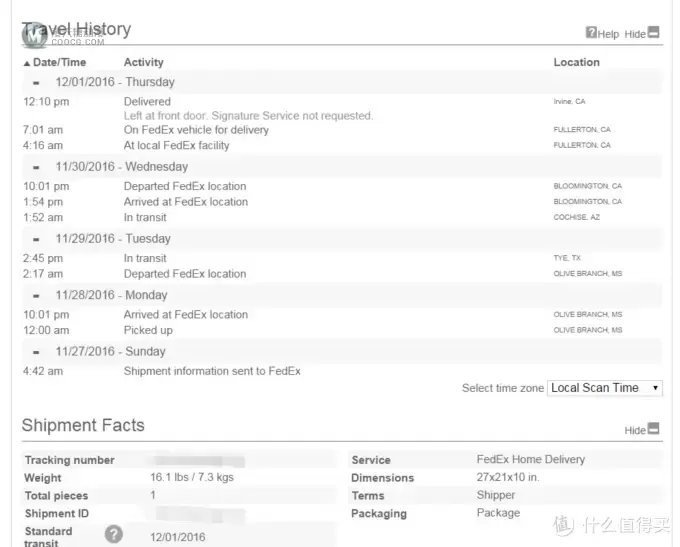This screenshot has height=547, width=680.
Task: Select 'Left at front door' delivery note
Action: pyautogui.click(x=248, y=116)
